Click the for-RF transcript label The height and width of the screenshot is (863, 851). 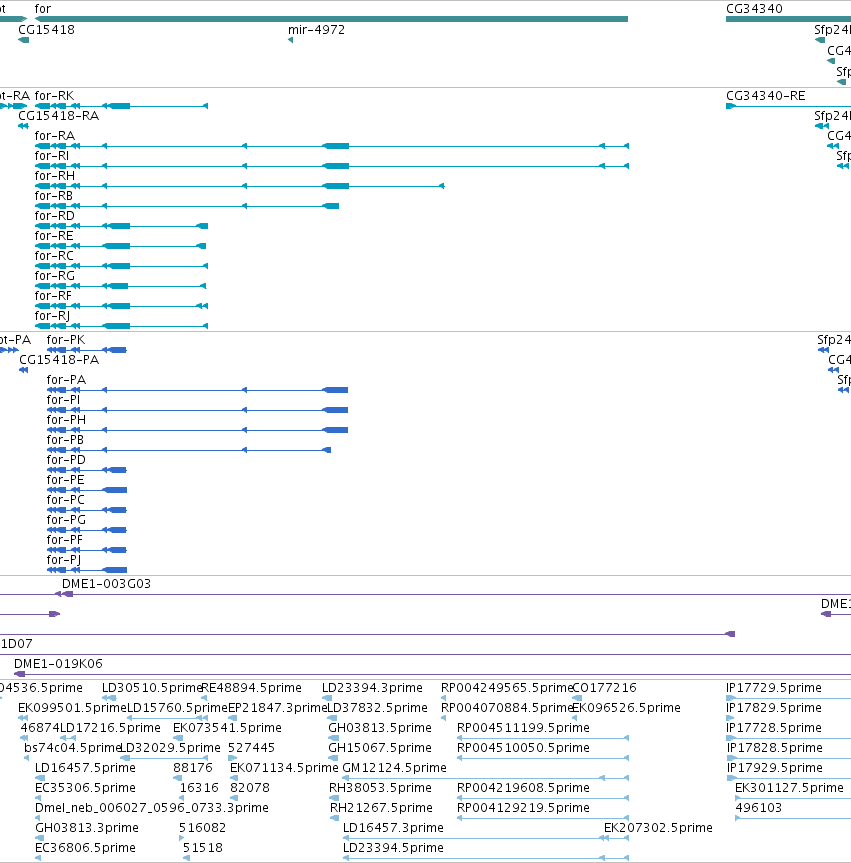tap(53, 296)
